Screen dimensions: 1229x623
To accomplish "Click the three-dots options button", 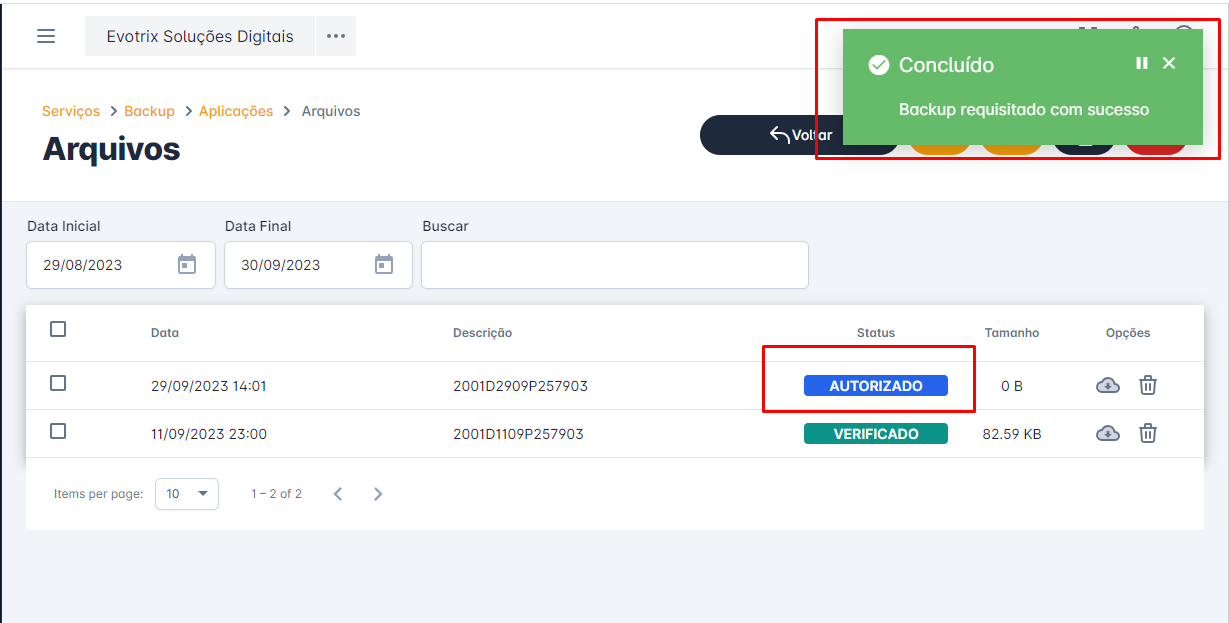I will coord(336,36).
